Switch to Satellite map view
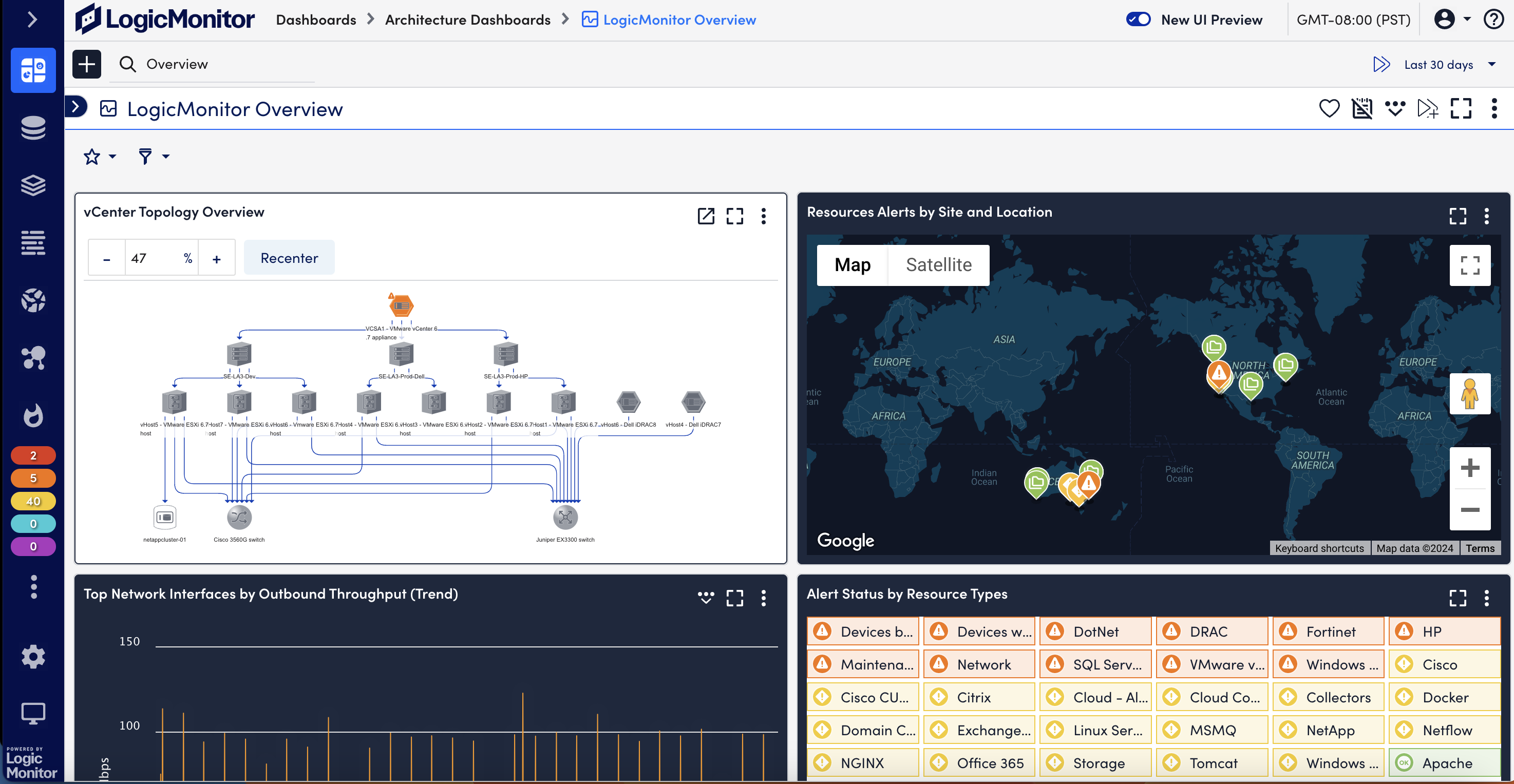The height and width of the screenshot is (784, 1514). coord(939,264)
